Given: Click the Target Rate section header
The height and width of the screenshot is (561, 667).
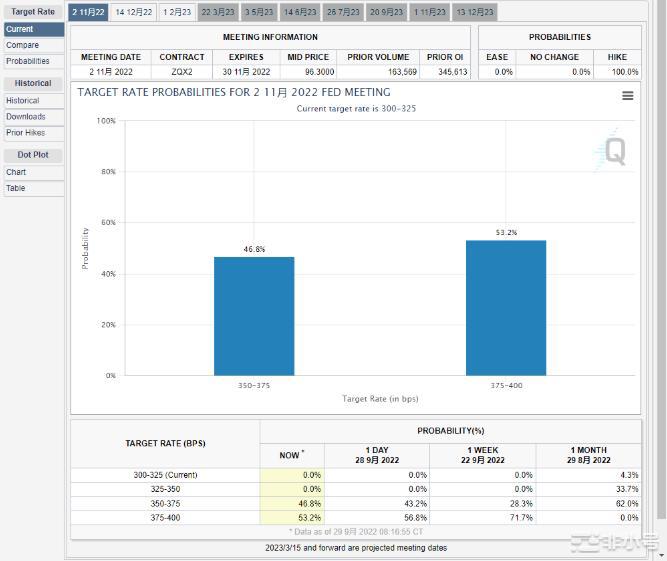Looking at the screenshot, I should (x=33, y=12).
